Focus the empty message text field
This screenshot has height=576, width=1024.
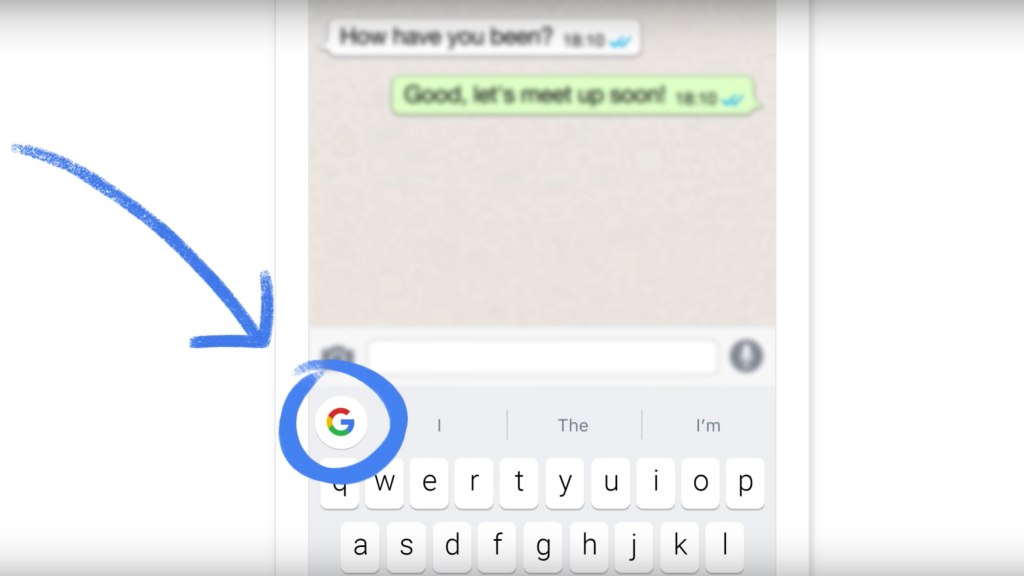point(542,357)
